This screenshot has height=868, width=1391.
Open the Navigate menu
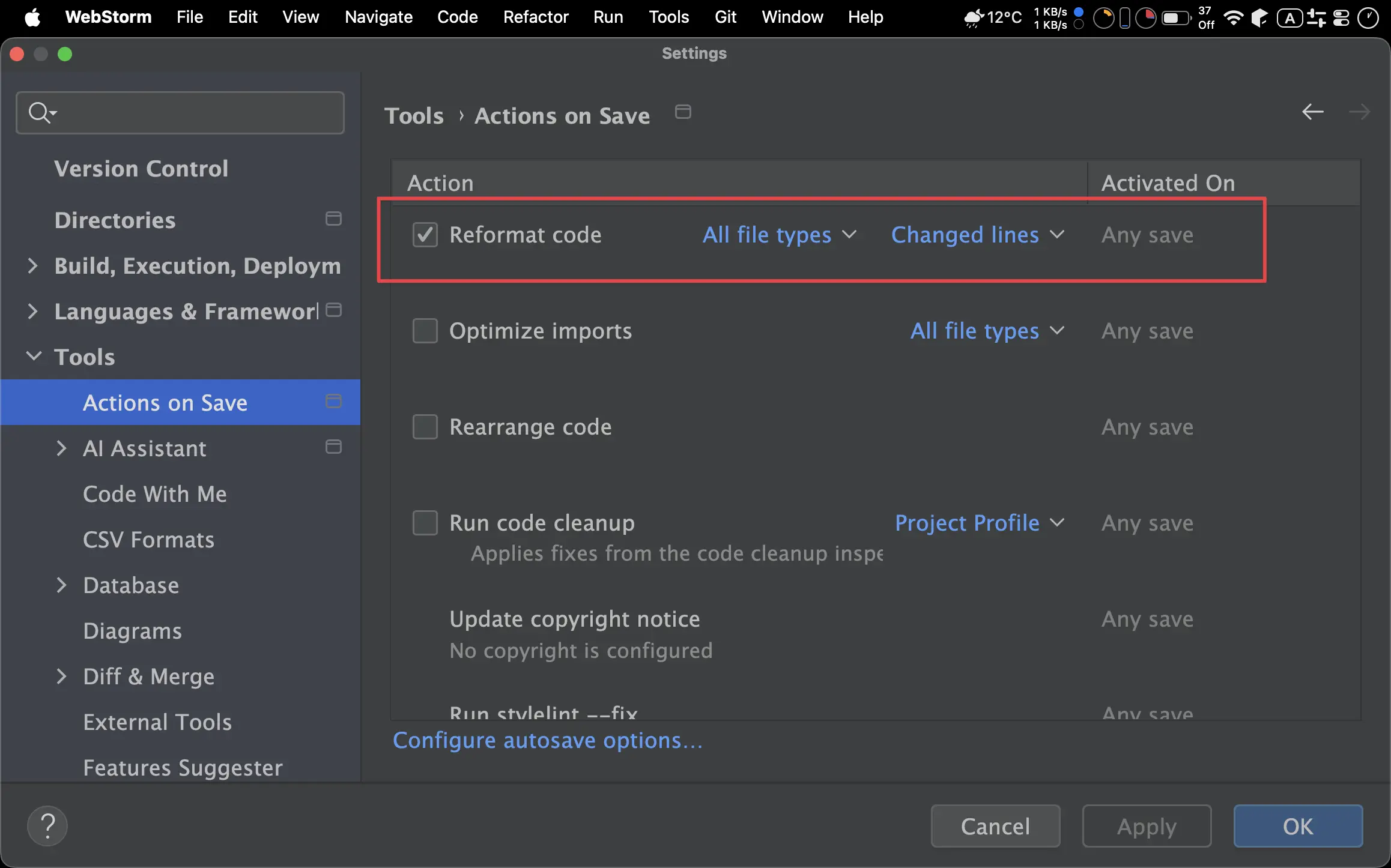[x=378, y=17]
